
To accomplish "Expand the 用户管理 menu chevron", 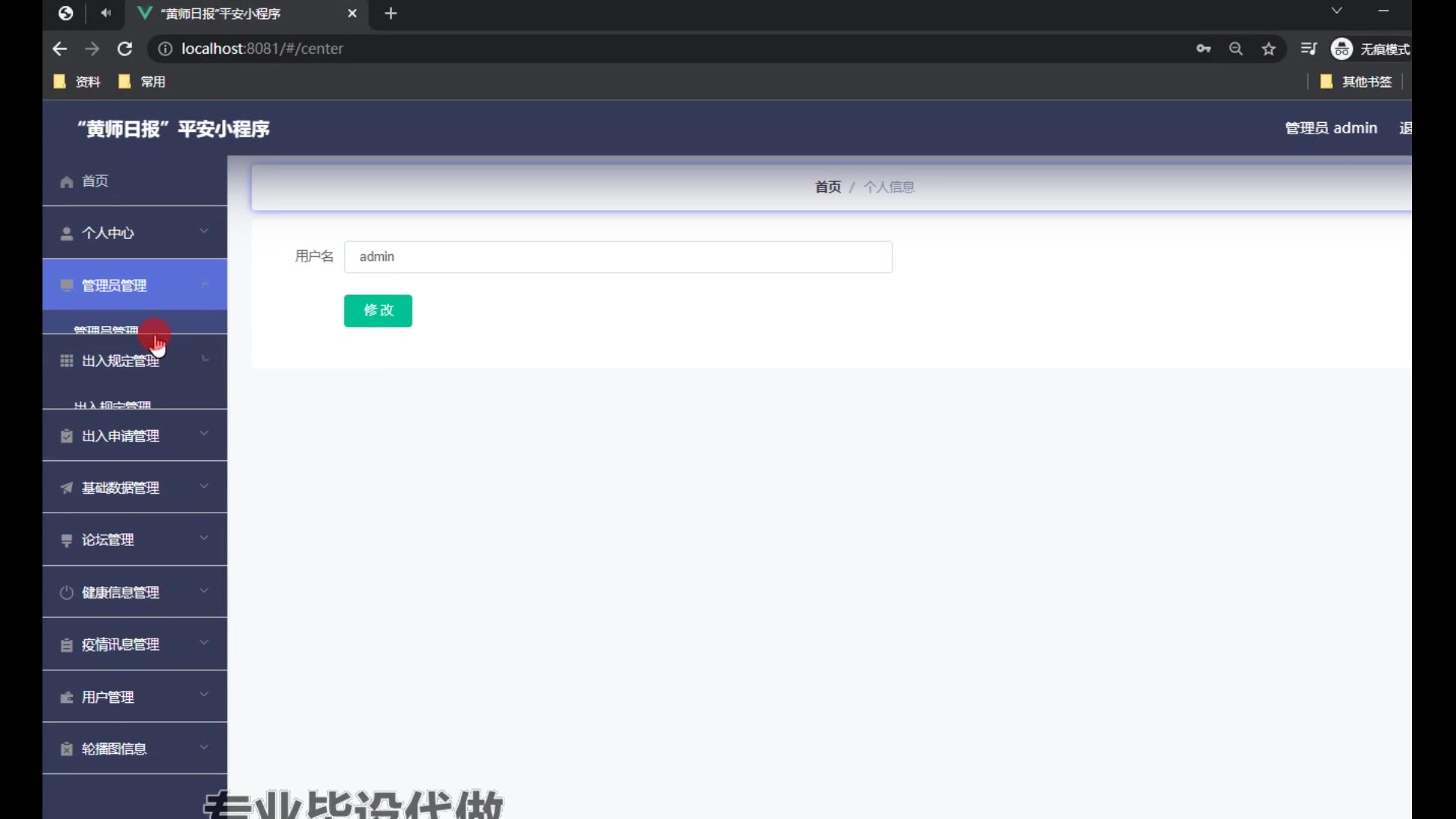I will pyautogui.click(x=204, y=695).
